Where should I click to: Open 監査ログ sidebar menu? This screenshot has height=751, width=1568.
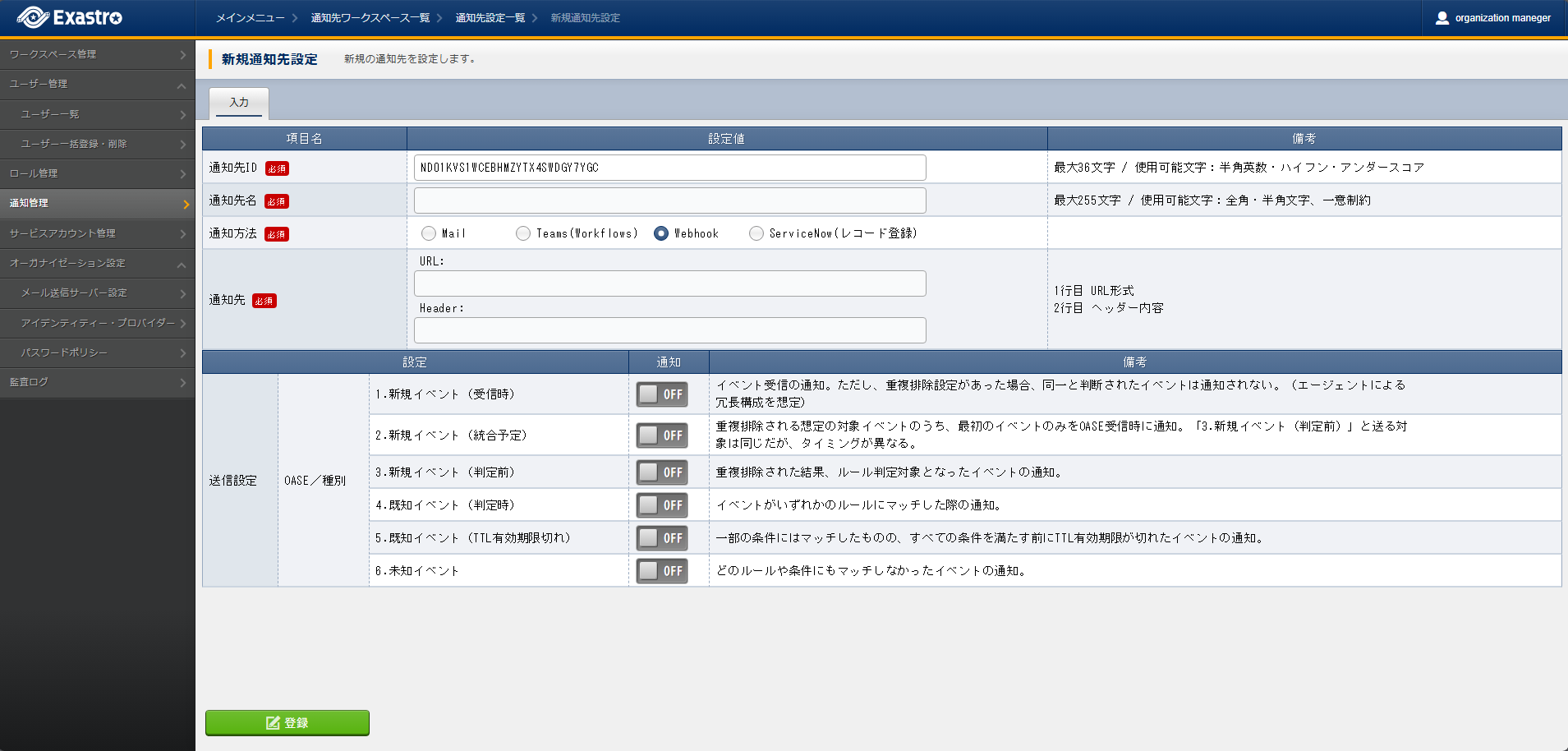[98, 382]
